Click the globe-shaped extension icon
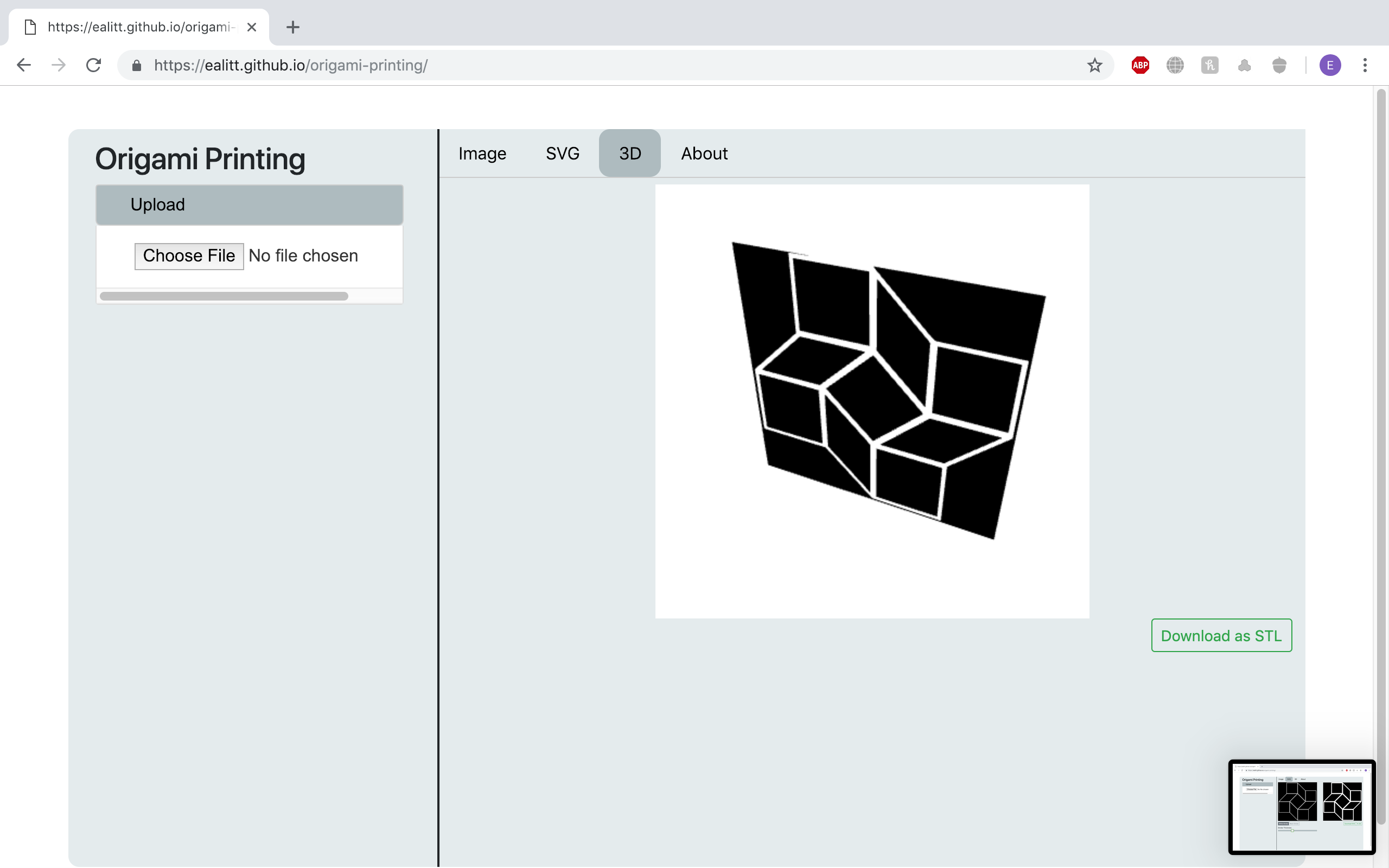1389x868 pixels. point(1175,66)
